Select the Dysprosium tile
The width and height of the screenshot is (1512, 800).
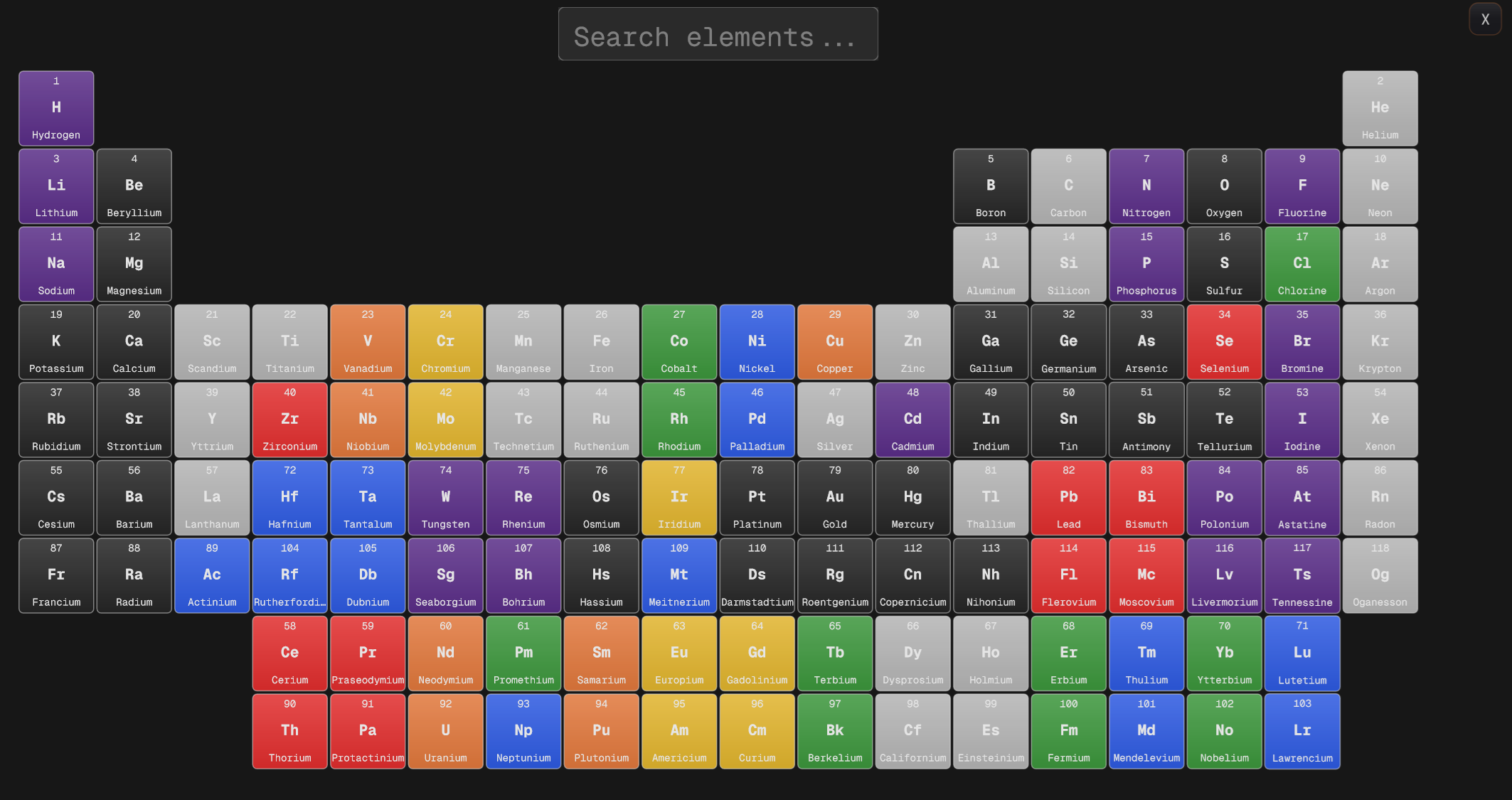(x=912, y=654)
